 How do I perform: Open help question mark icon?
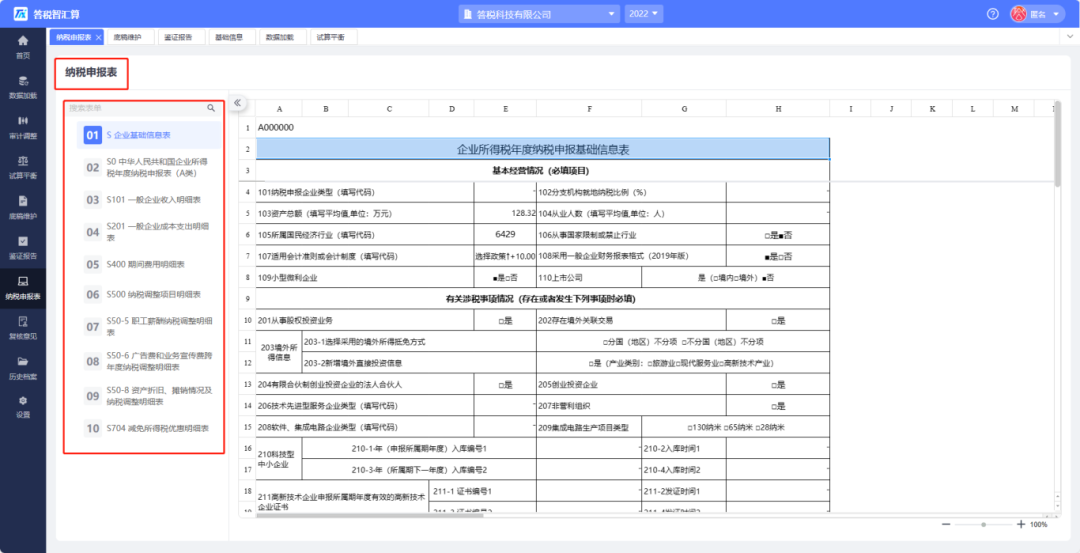pyautogui.click(x=993, y=14)
